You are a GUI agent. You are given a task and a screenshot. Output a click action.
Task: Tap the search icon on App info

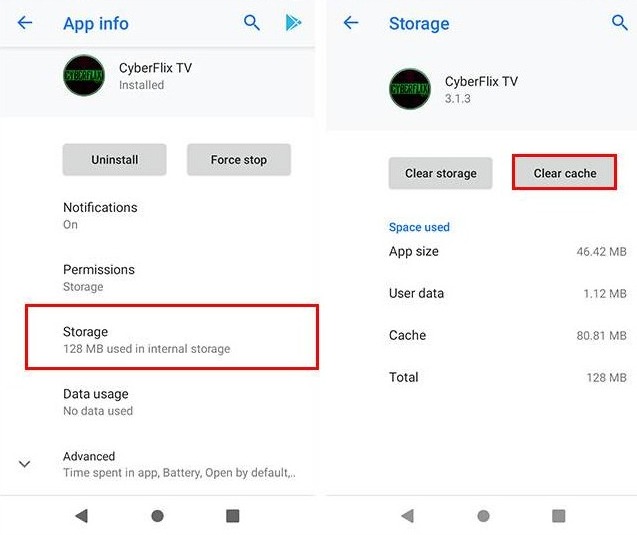pos(252,23)
